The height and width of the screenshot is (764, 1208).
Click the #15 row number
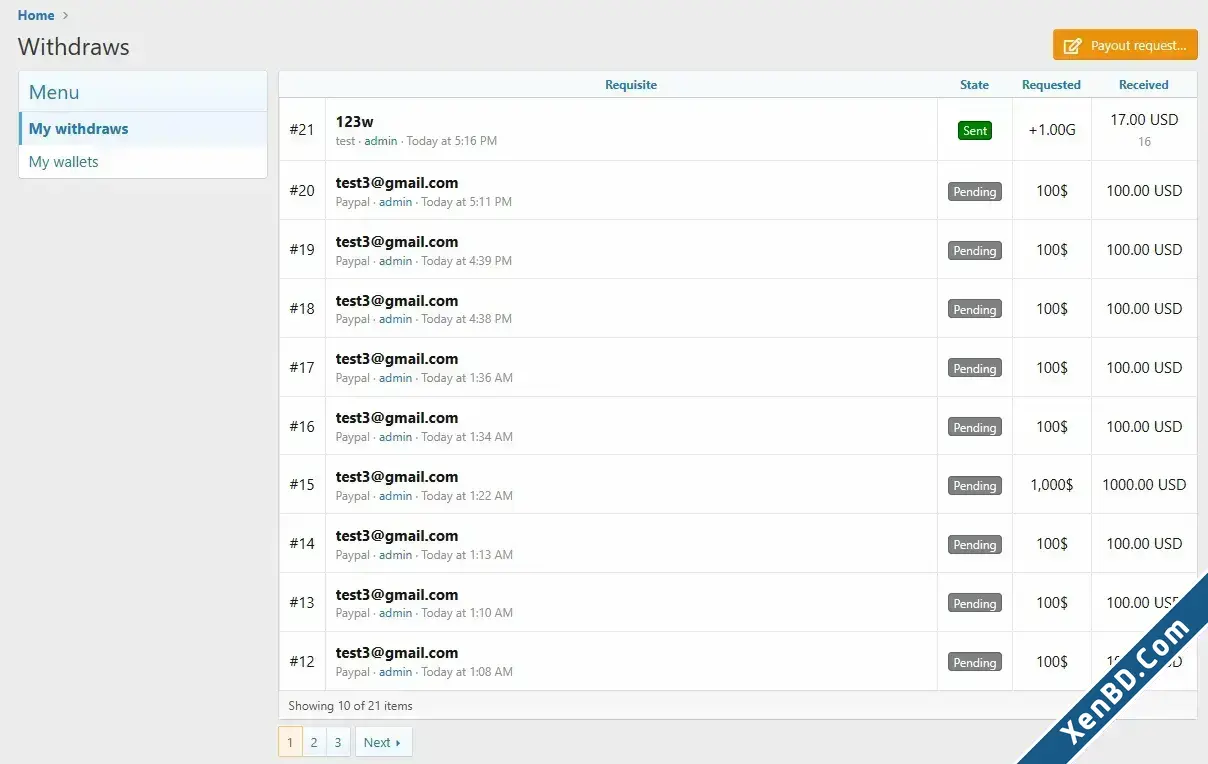tap(302, 485)
